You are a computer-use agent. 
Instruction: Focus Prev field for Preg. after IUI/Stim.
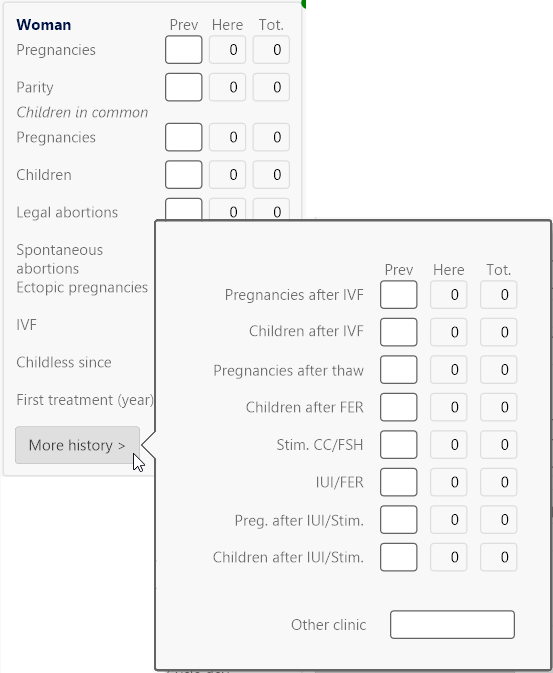[x=398, y=519]
